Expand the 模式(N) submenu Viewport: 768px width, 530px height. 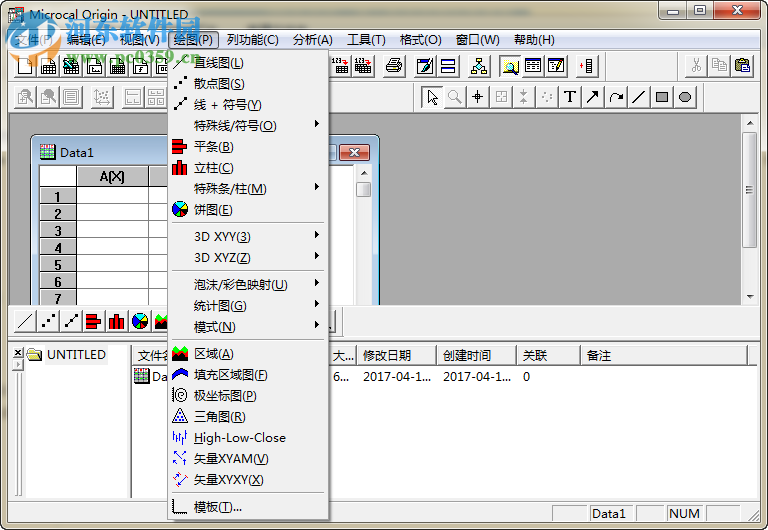coord(248,327)
